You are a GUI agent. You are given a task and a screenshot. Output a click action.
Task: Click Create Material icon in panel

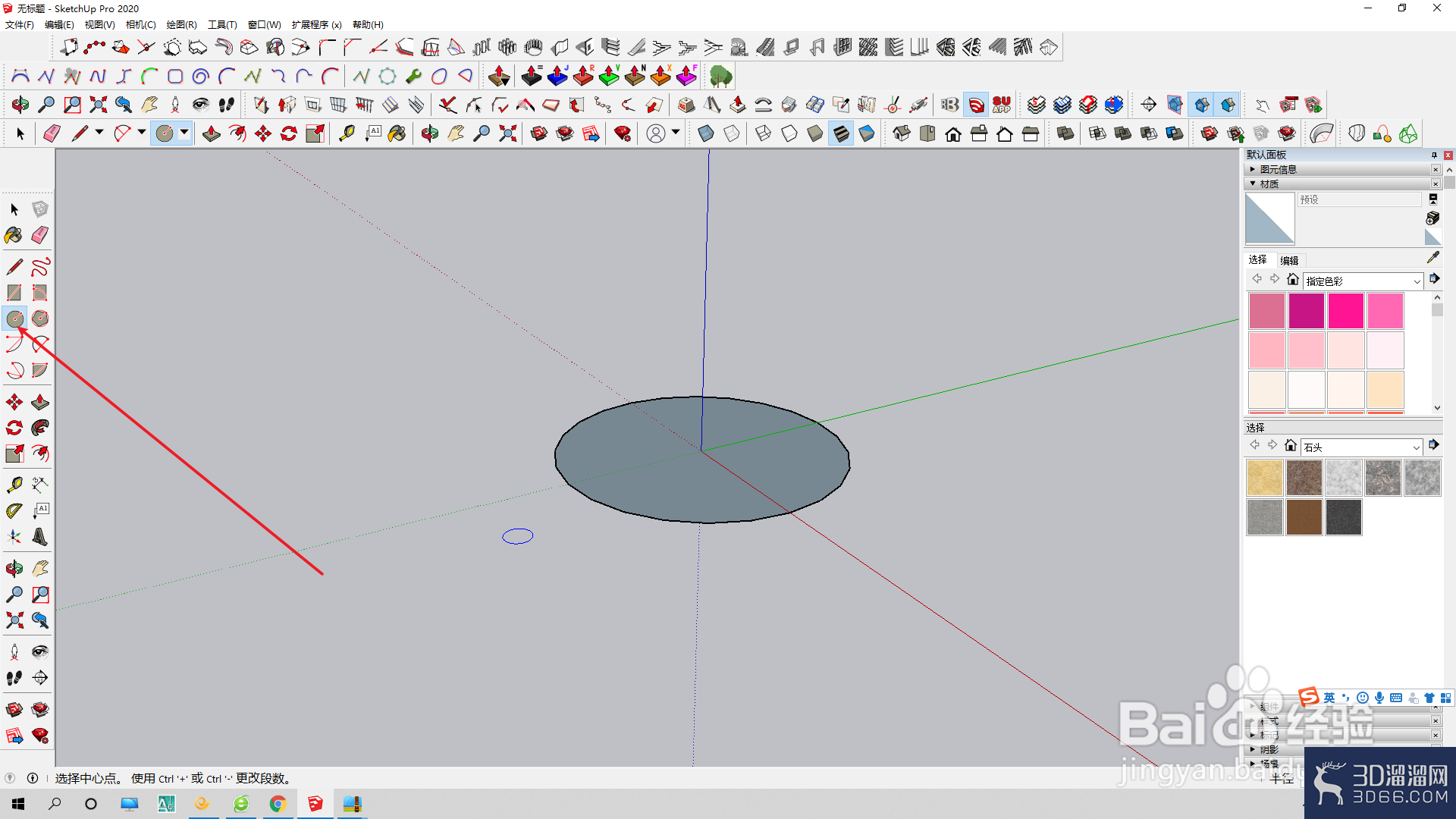pos(1432,218)
